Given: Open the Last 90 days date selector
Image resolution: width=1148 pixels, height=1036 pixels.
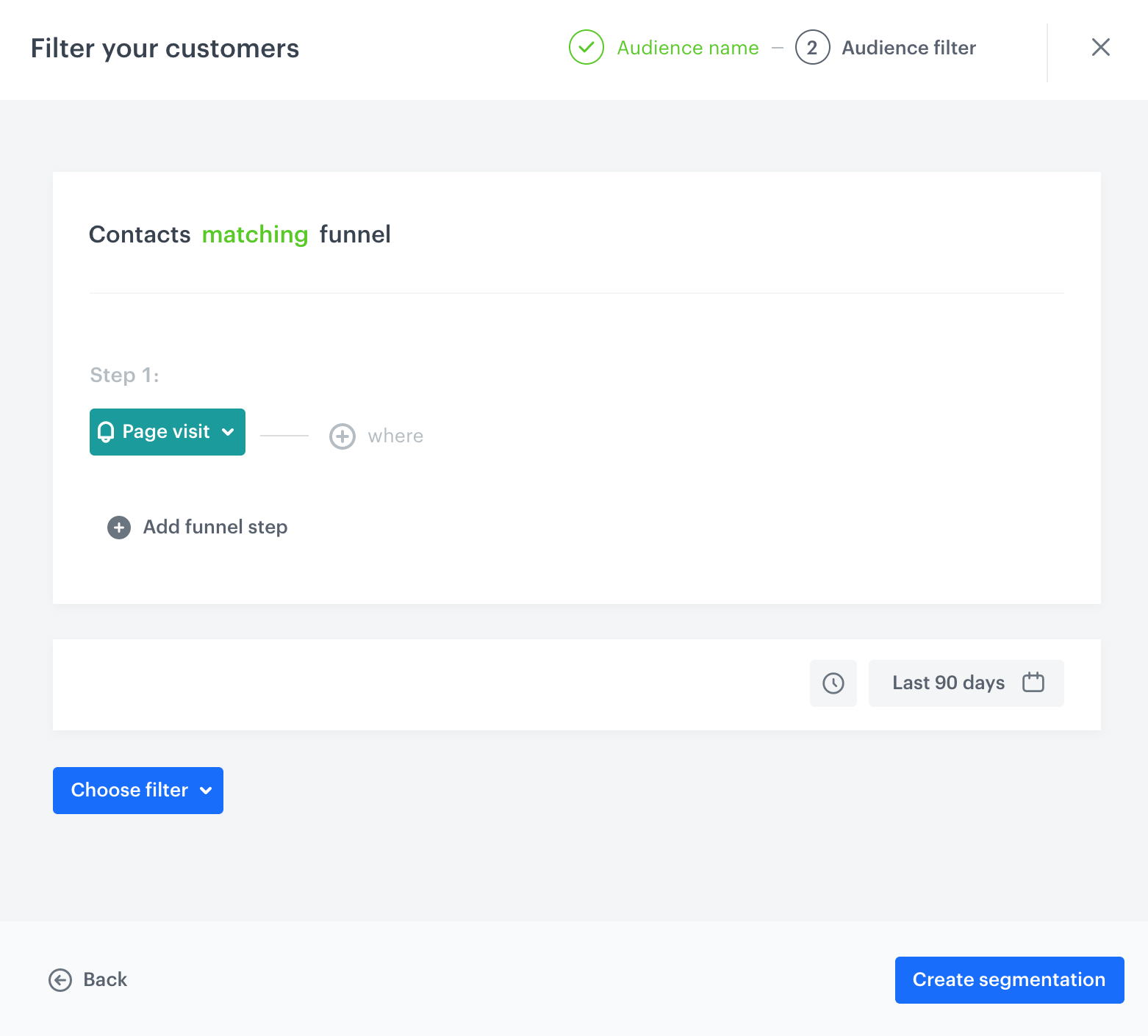Looking at the screenshot, I should pos(947,683).
